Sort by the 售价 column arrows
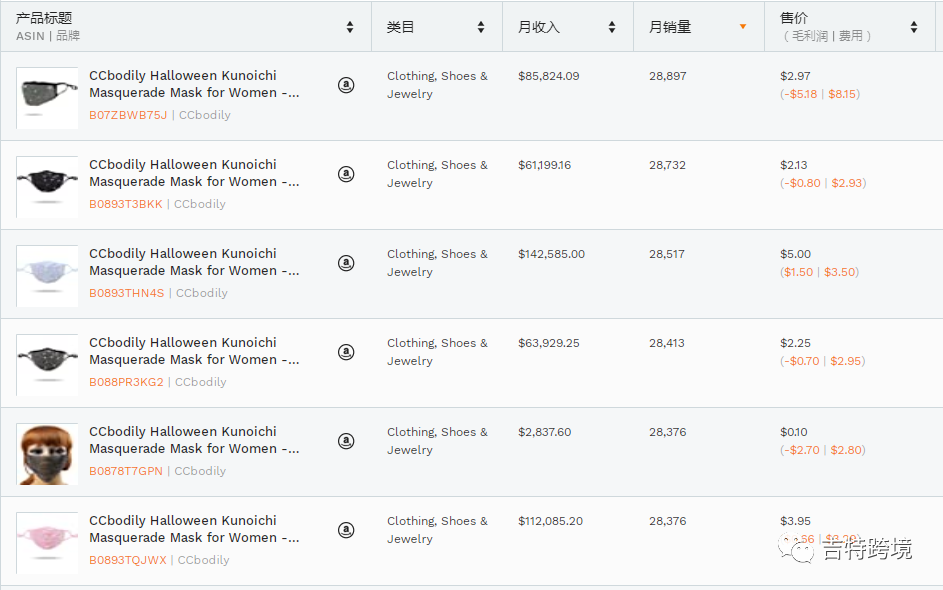 click(x=914, y=27)
